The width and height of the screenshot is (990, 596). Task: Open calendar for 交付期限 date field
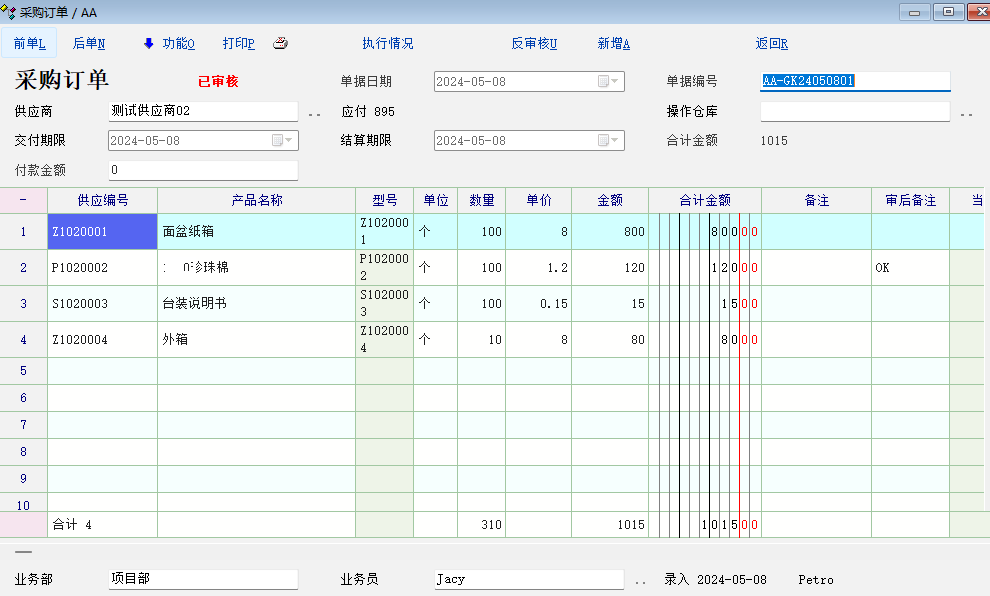(283, 141)
